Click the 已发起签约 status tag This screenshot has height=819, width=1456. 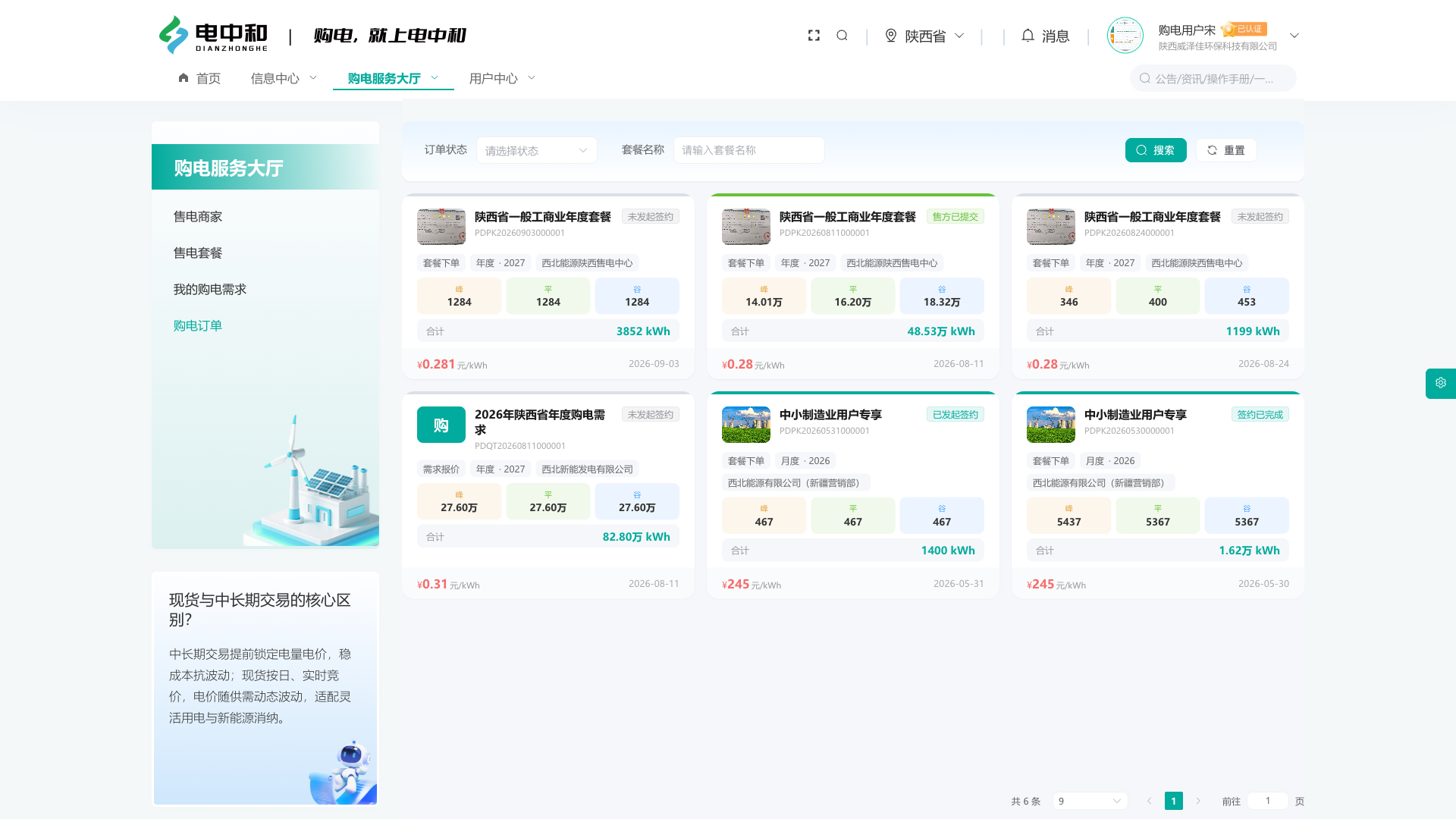pyautogui.click(x=955, y=415)
